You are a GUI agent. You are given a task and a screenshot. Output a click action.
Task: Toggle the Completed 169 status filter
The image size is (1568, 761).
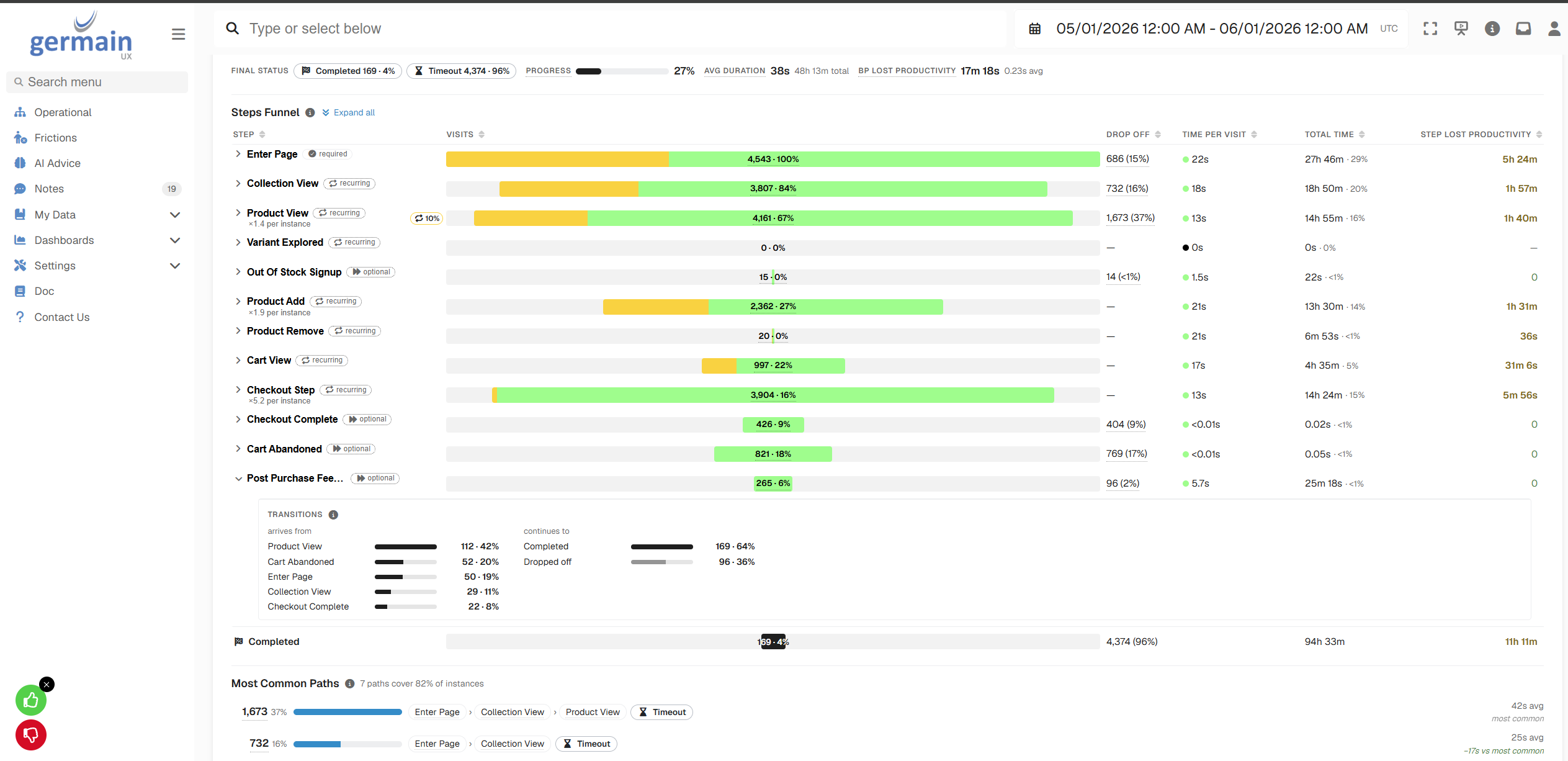click(347, 71)
